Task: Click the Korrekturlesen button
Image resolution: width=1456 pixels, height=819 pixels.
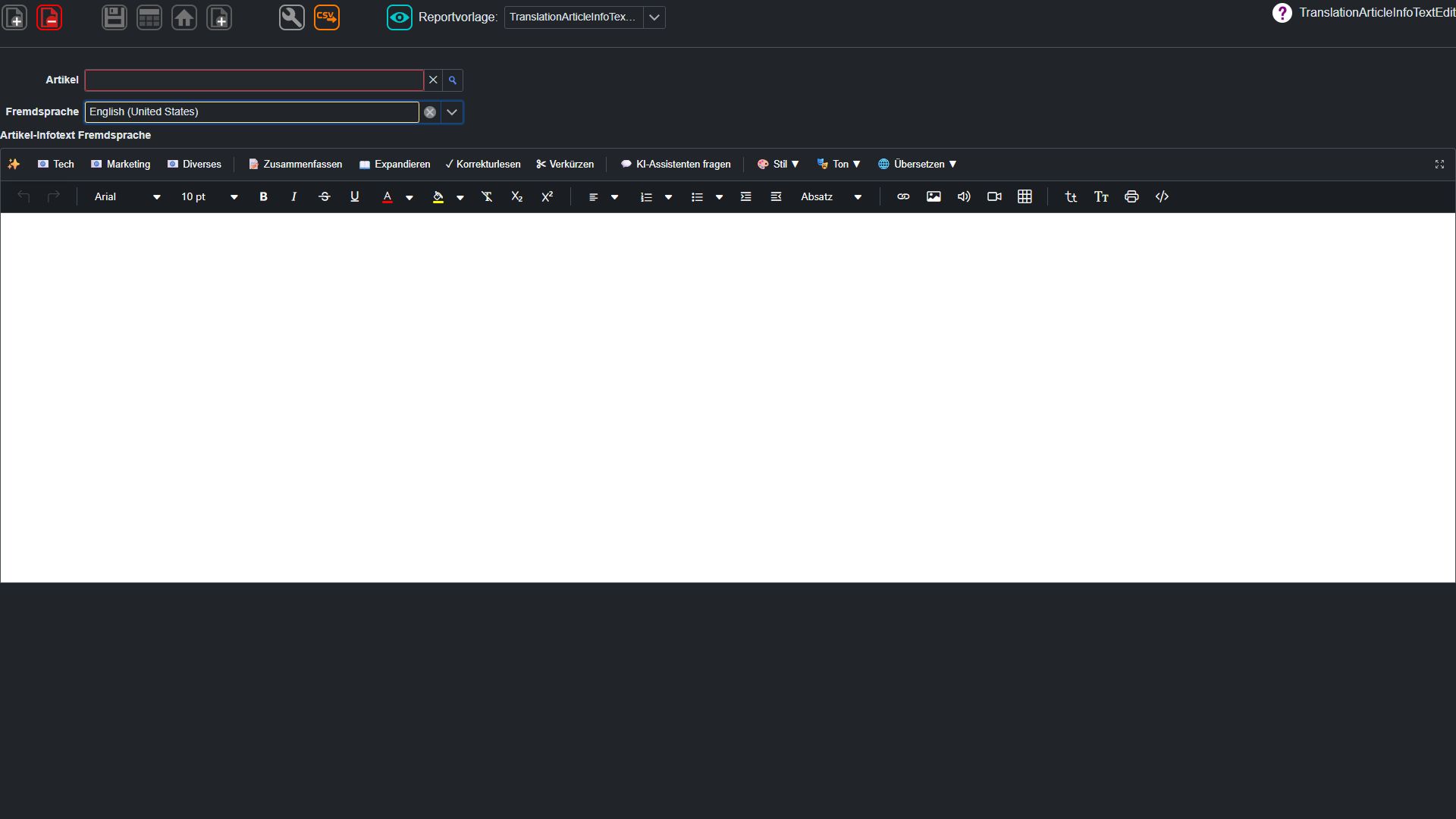Action: [x=483, y=164]
